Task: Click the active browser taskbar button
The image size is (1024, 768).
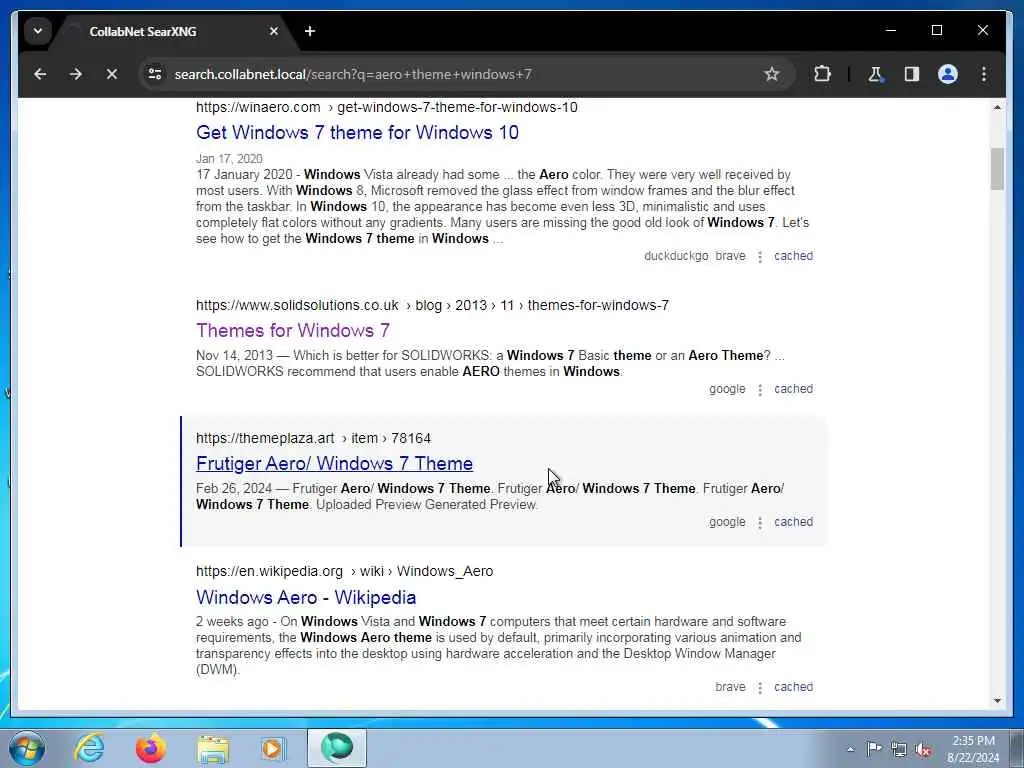Action: [x=336, y=748]
